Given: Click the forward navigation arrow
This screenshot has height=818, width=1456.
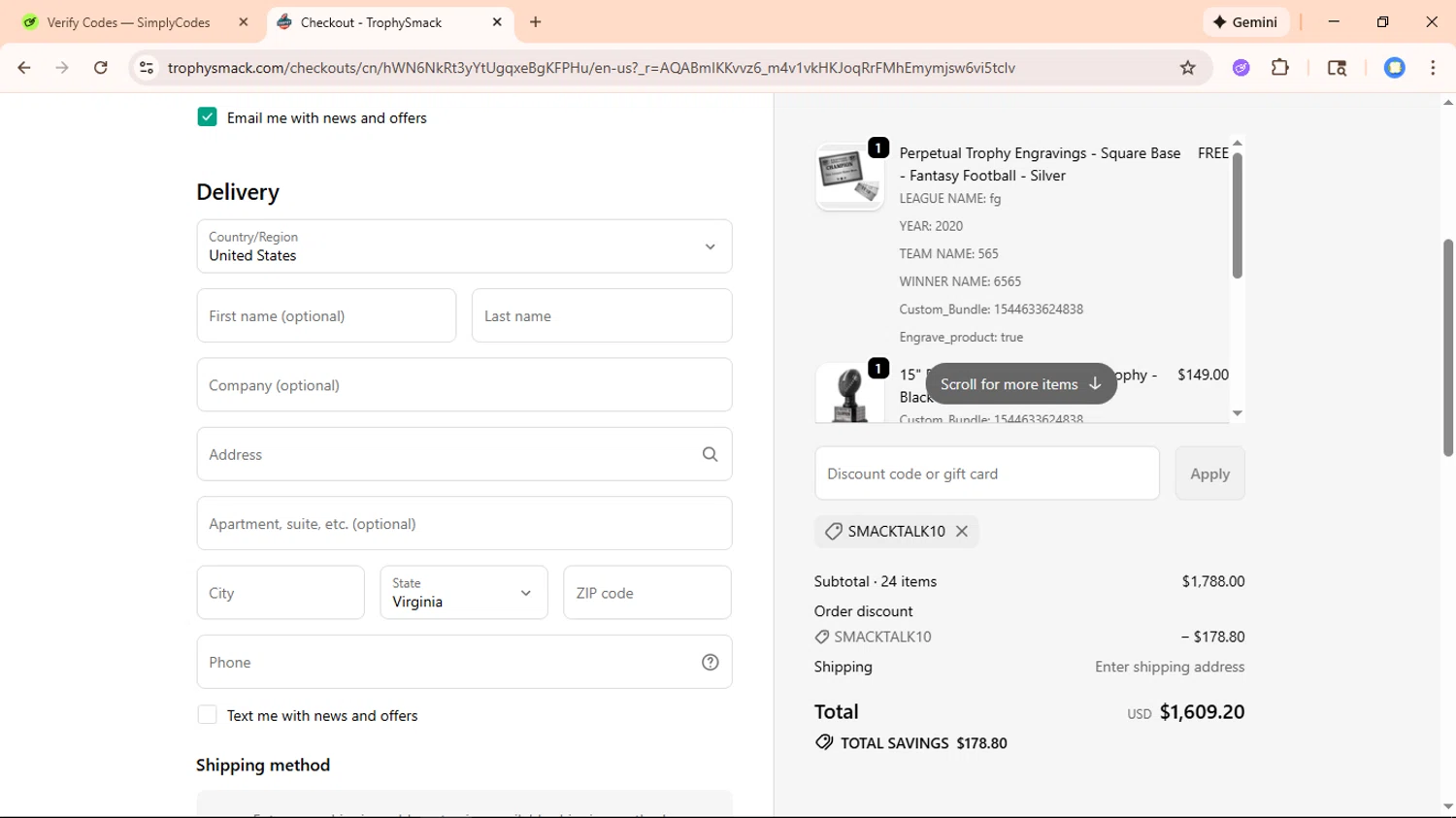Looking at the screenshot, I should [62, 68].
